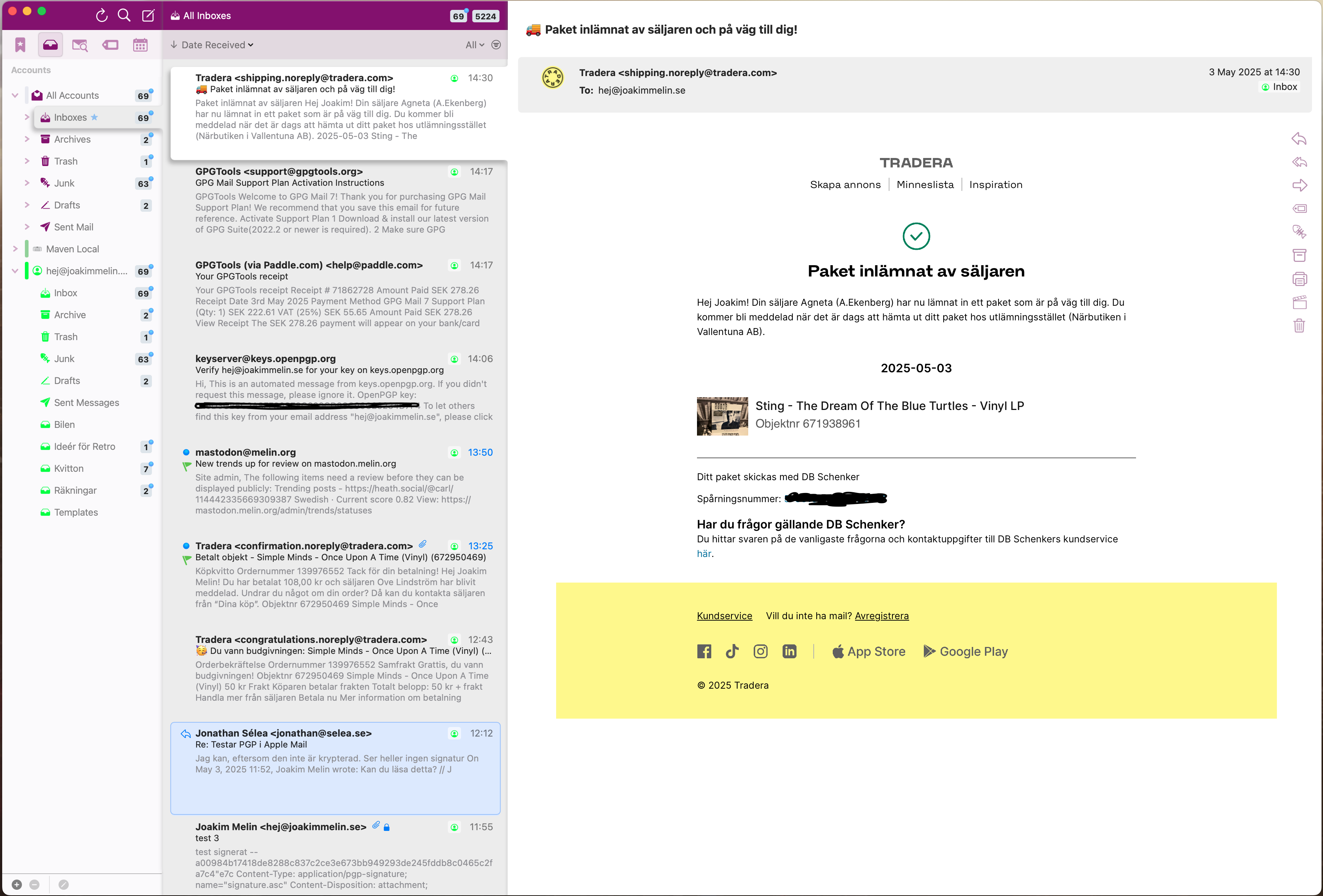
Task: Toggle the favorite star on Inboxes
Action: coord(94,117)
